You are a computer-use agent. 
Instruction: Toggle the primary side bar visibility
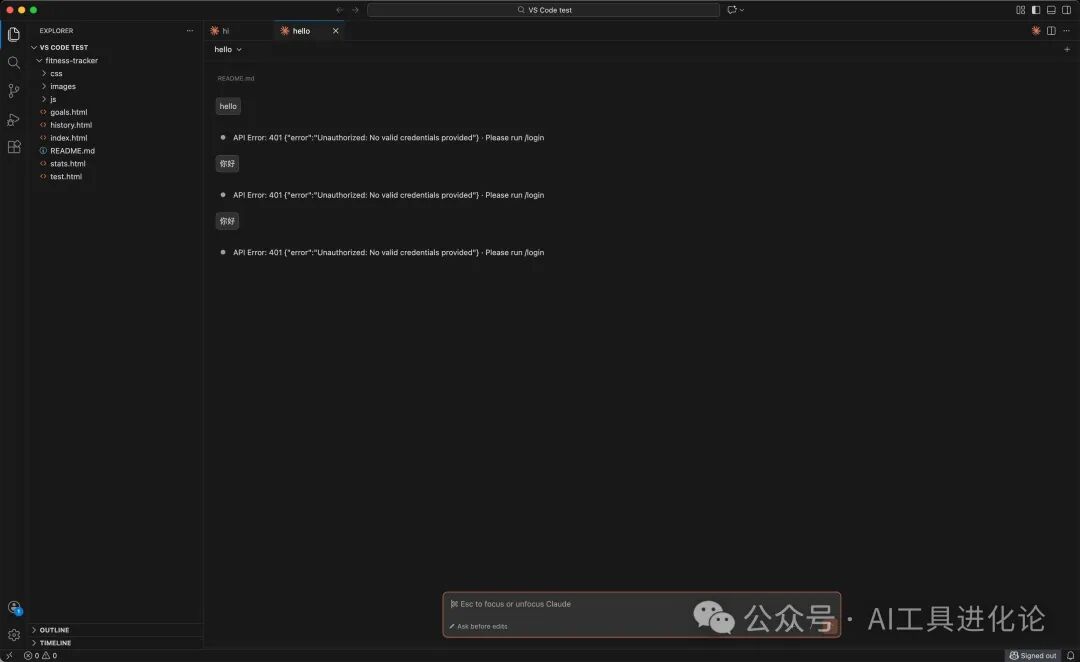coord(1036,10)
